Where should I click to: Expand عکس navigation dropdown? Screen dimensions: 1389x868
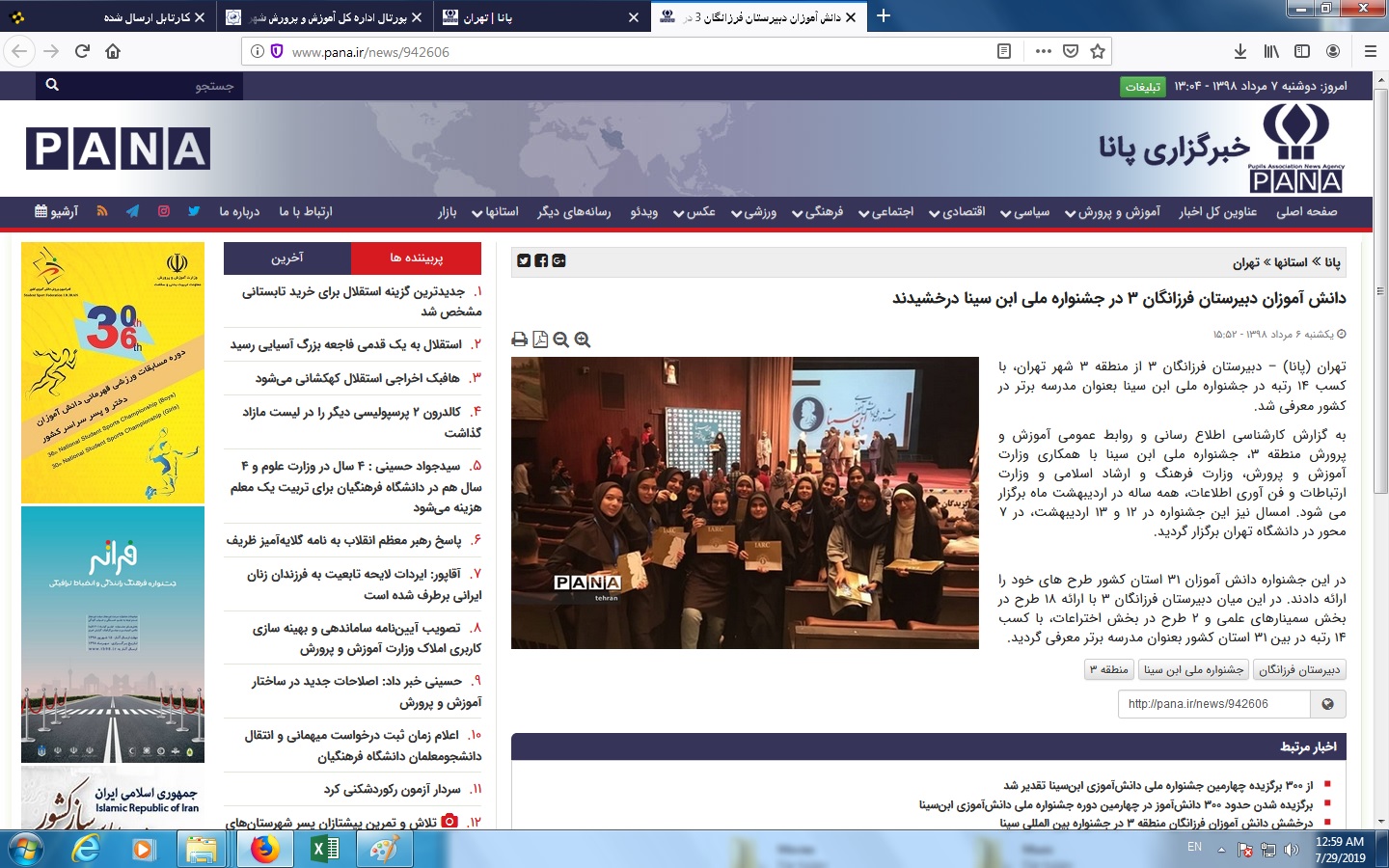click(694, 211)
